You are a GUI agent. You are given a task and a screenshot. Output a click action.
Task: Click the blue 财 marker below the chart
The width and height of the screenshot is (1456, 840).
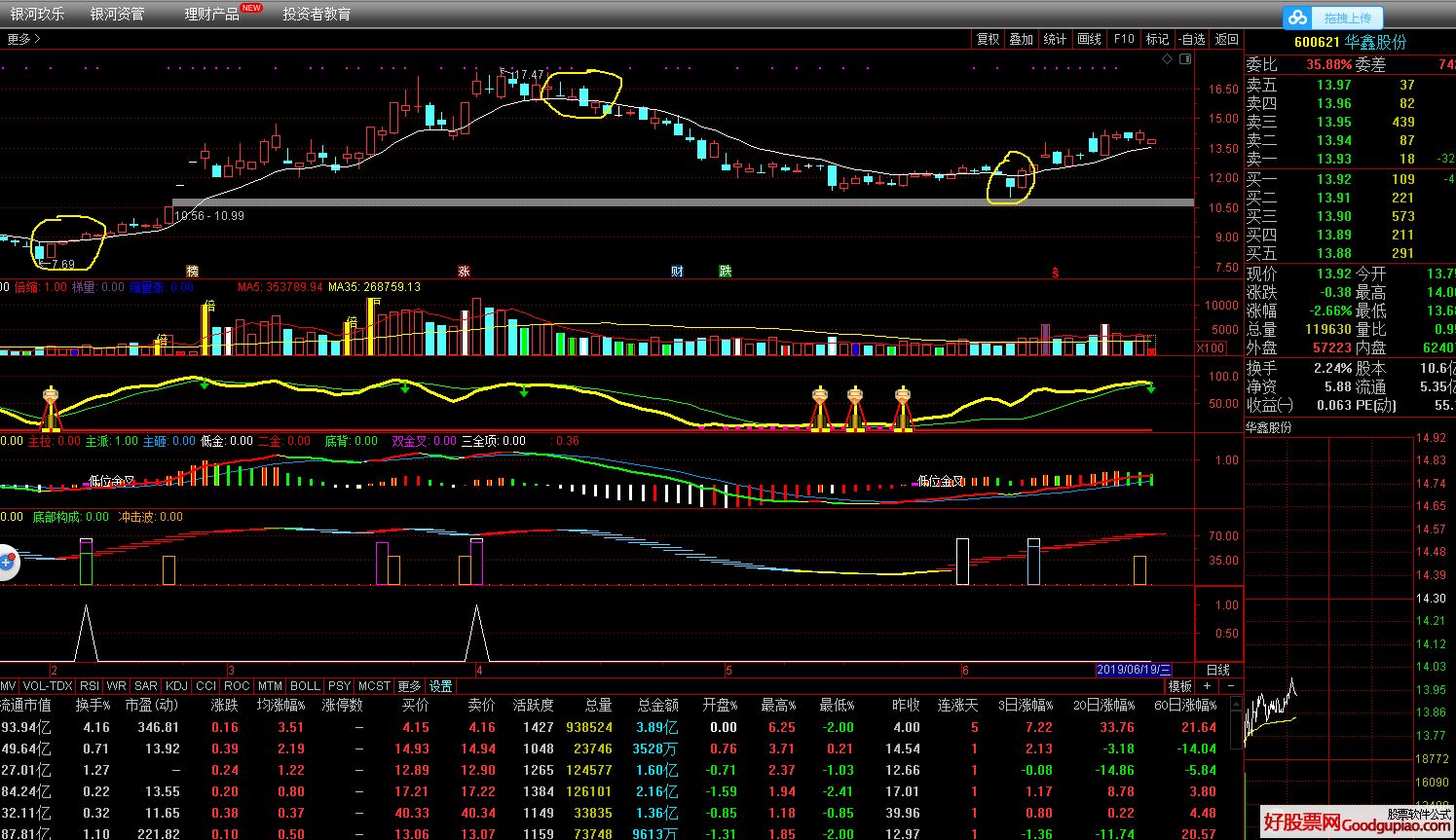(x=677, y=271)
